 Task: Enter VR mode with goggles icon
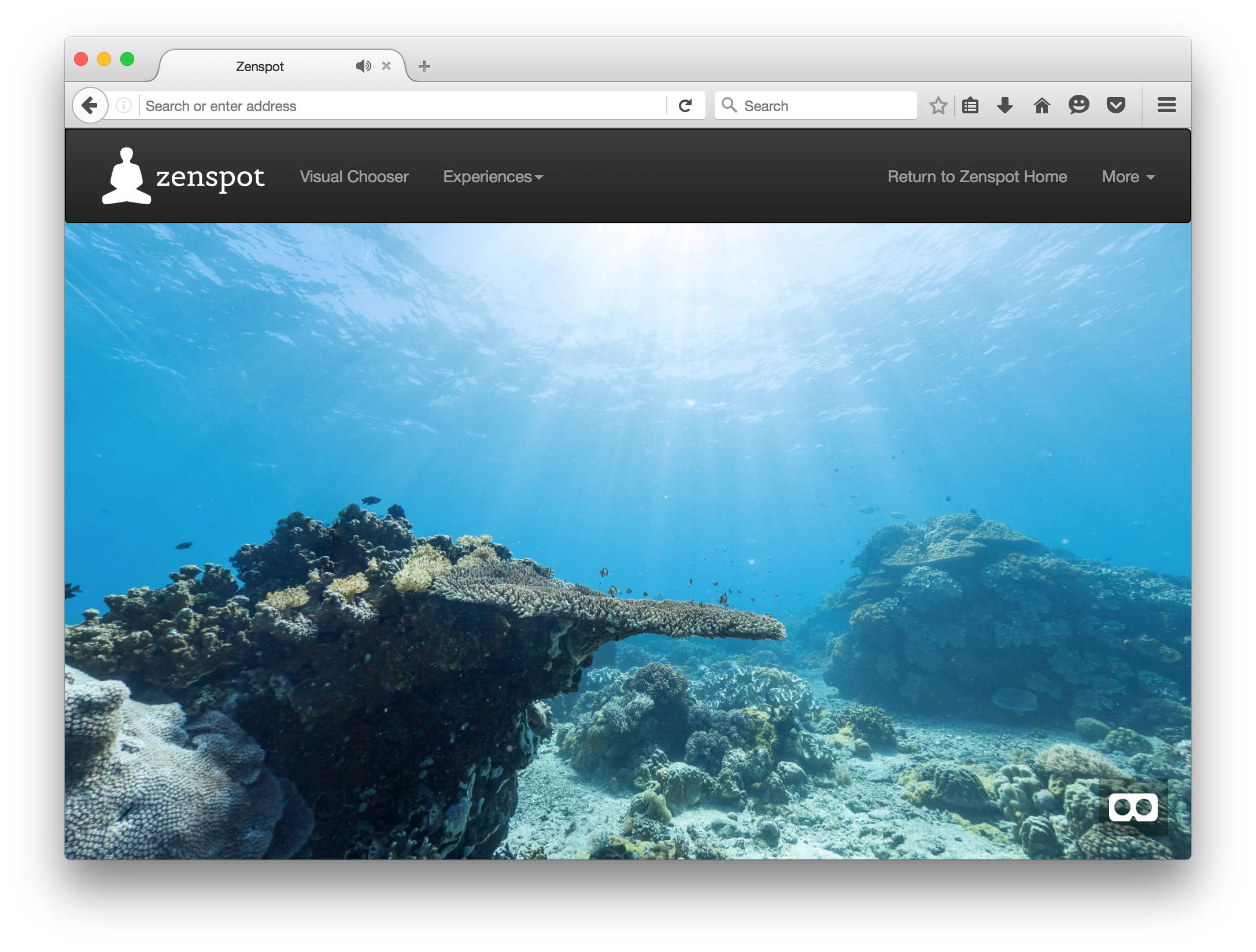pos(1133,807)
